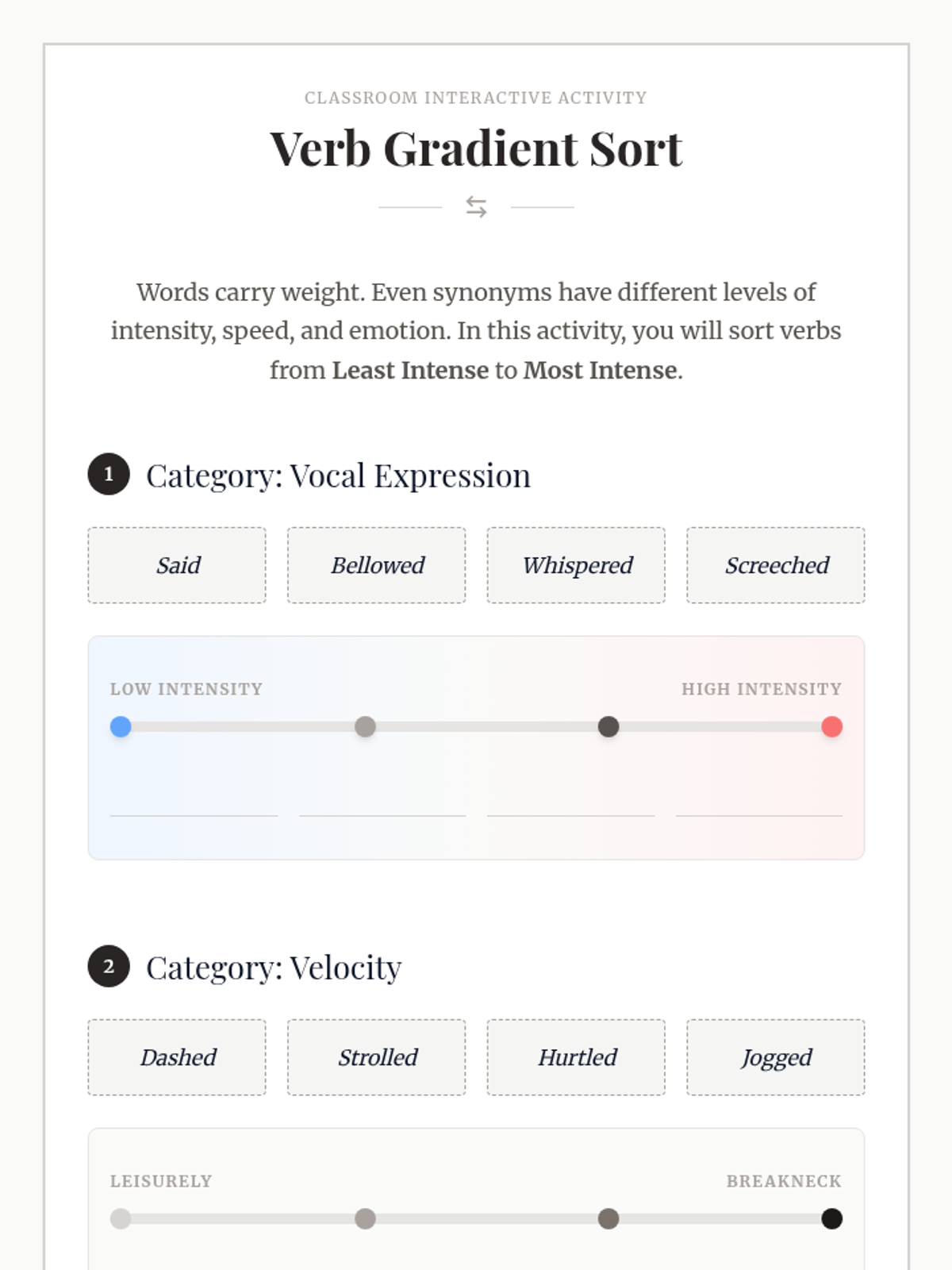Choose the "Whispered" verb card
This screenshot has width=952, height=1270.
point(577,565)
